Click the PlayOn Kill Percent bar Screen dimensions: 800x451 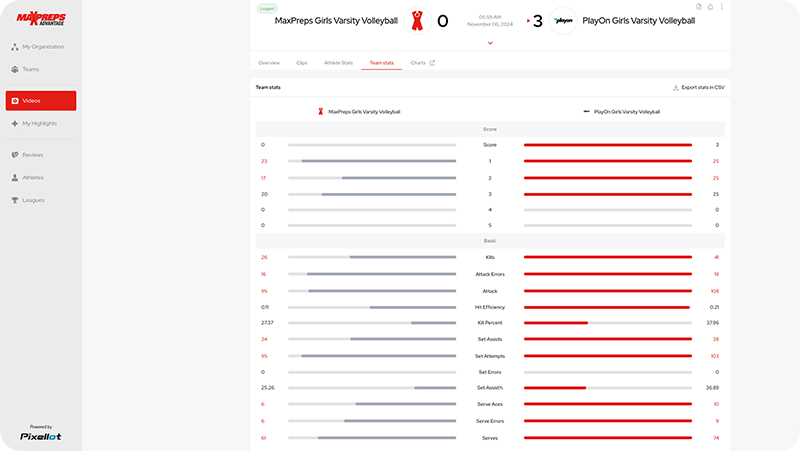[x=608, y=323]
